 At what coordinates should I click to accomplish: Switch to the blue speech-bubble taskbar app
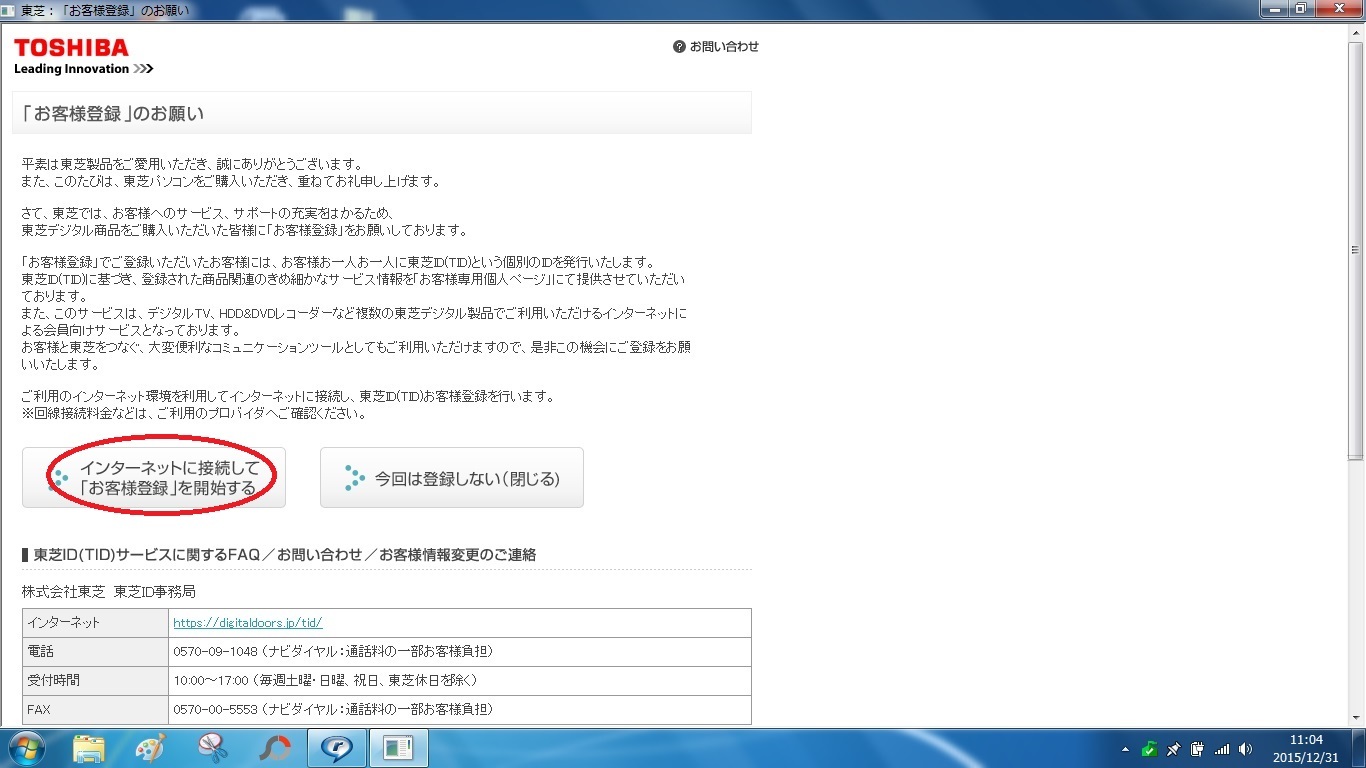(x=337, y=748)
